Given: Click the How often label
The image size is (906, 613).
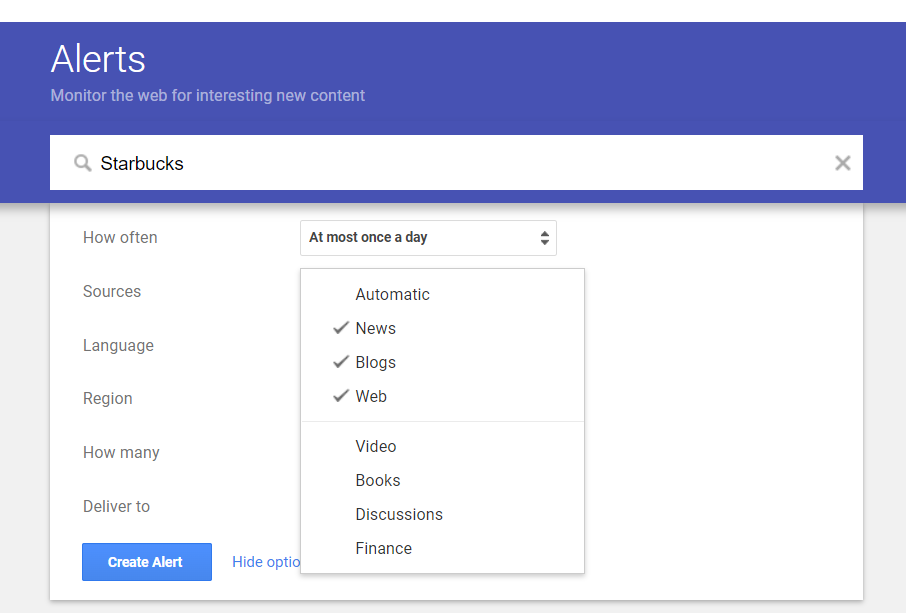Looking at the screenshot, I should pyautogui.click(x=120, y=237).
